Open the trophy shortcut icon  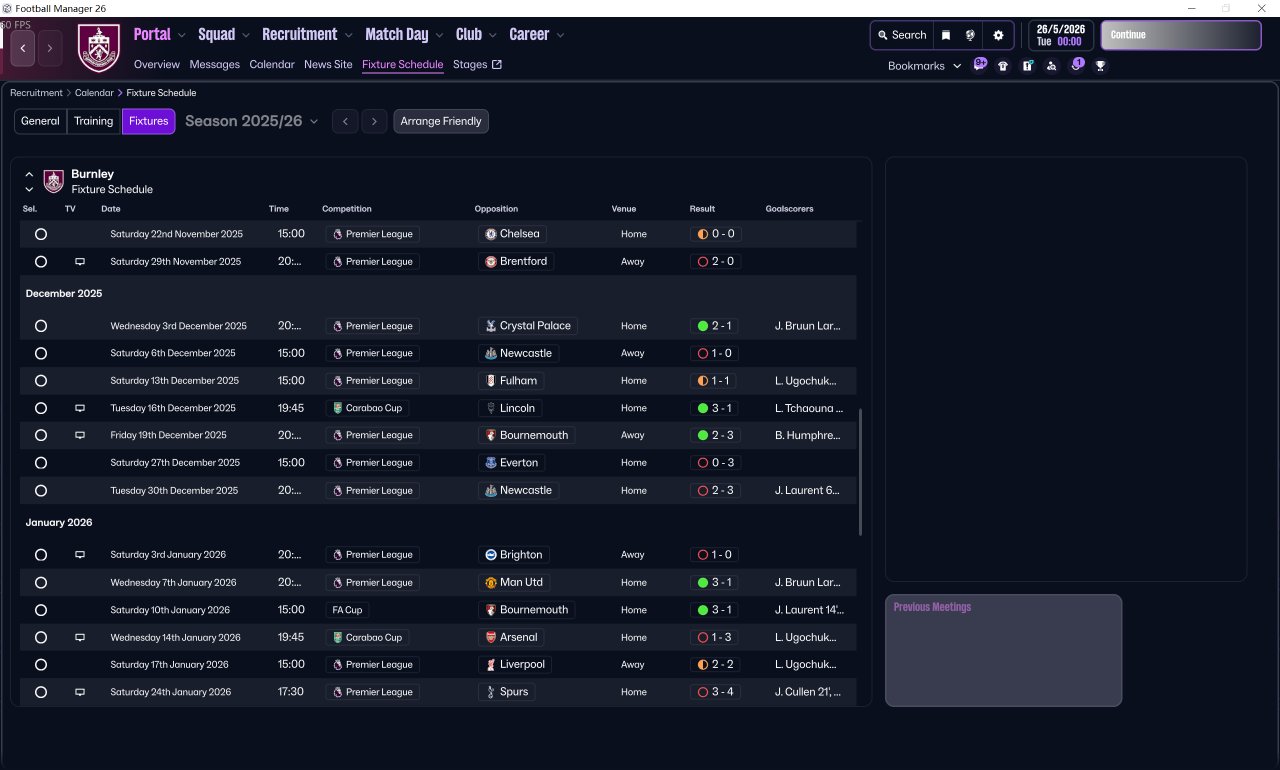[1100, 66]
